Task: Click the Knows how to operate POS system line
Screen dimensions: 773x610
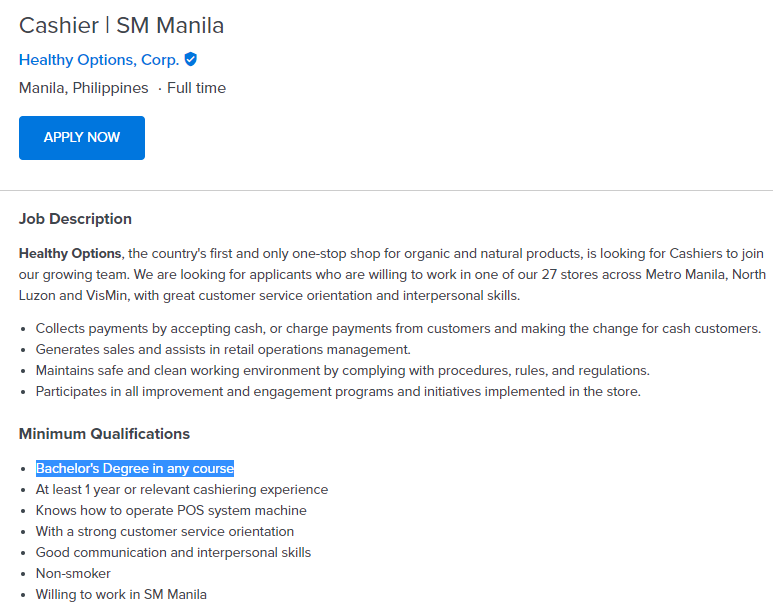Action: (x=171, y=511)
